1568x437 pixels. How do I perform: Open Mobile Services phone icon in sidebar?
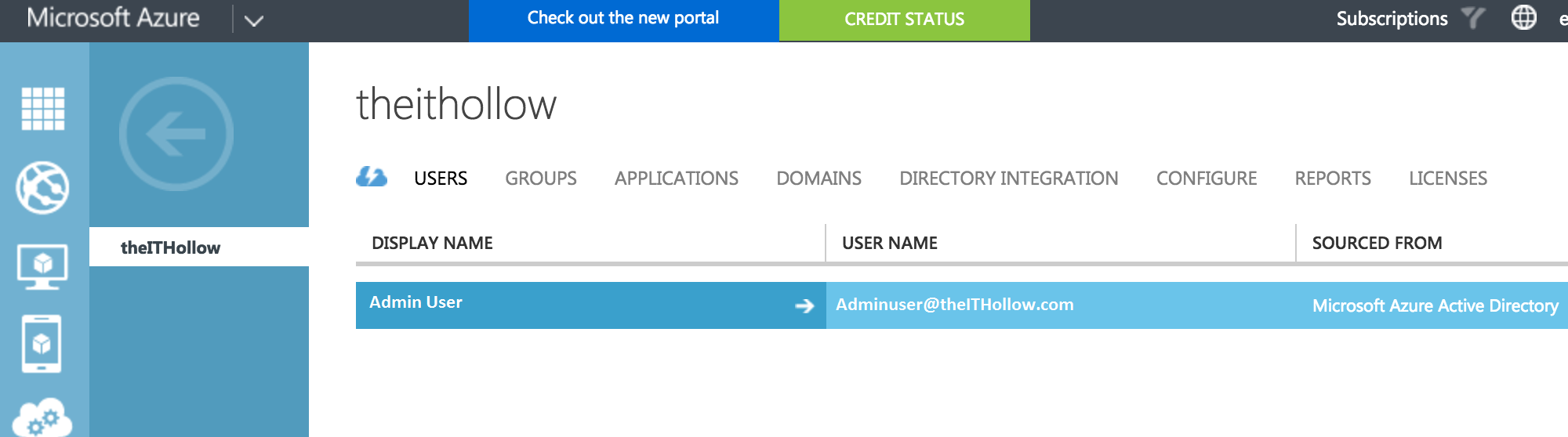point(42,344)
